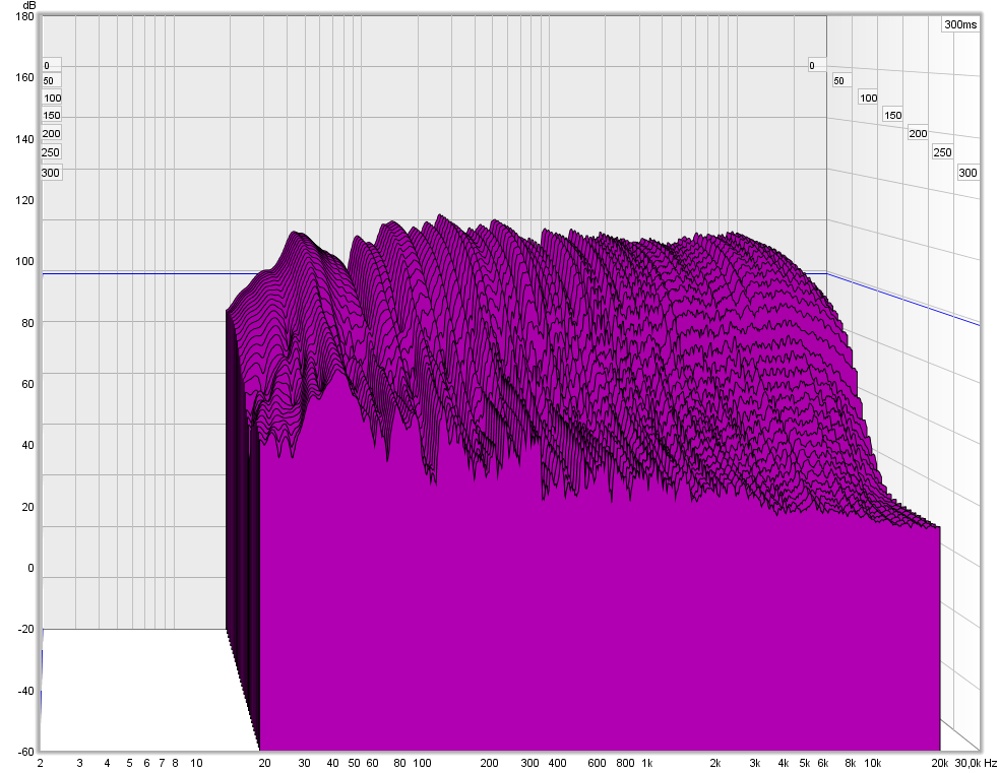Click the 400 Hz frequency axis label
Viewport: 999px width, 773px height.
click(x=557, y=763)
